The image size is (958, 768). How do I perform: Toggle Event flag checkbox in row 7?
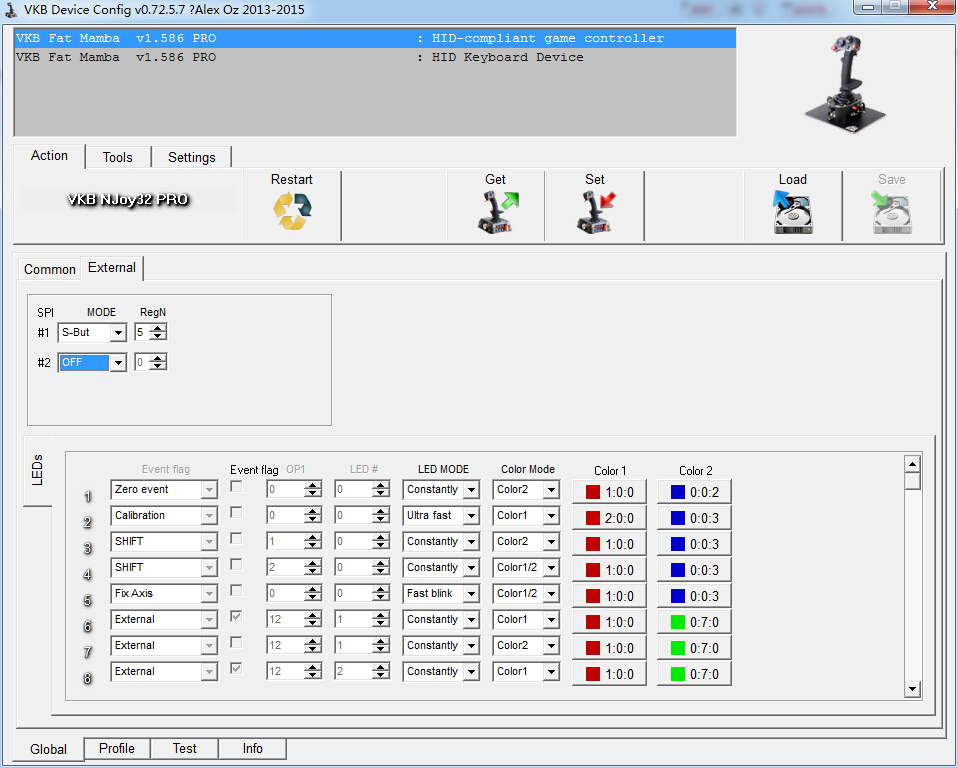pos(236,643)
